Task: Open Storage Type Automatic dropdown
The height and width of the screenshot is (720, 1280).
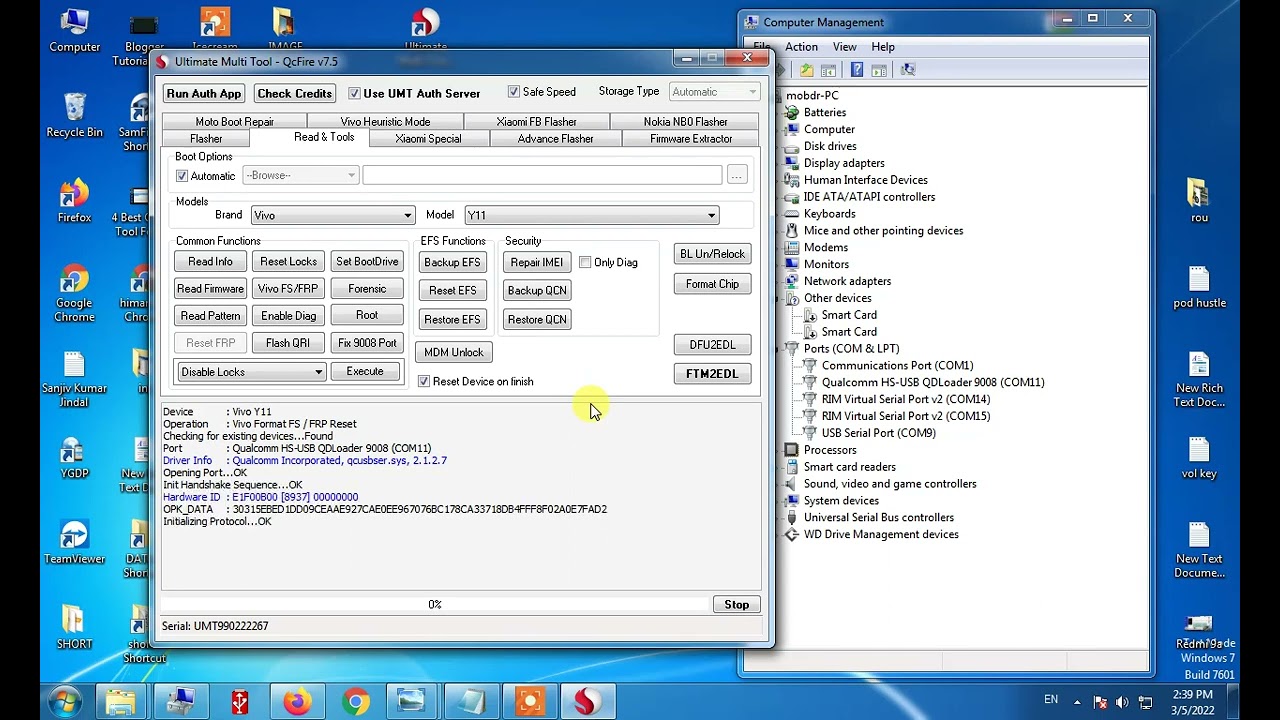Action: (714, 92)
